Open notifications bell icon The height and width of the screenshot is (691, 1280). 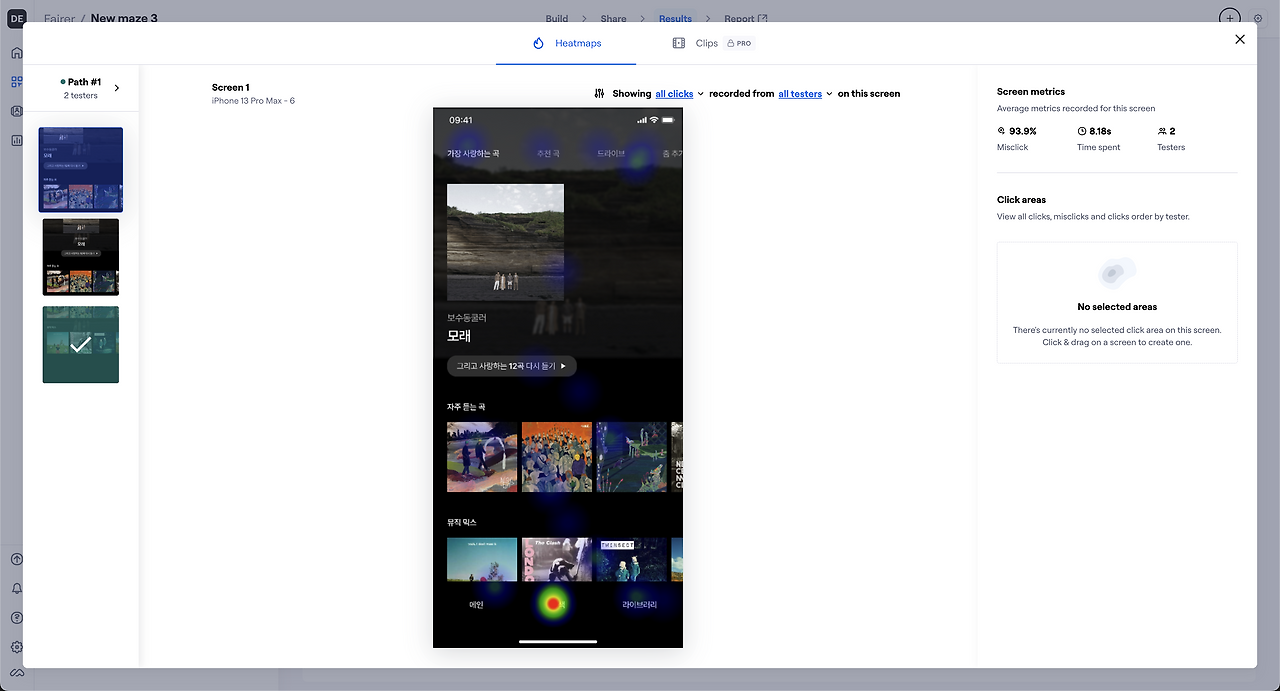[x=16, y=589]
